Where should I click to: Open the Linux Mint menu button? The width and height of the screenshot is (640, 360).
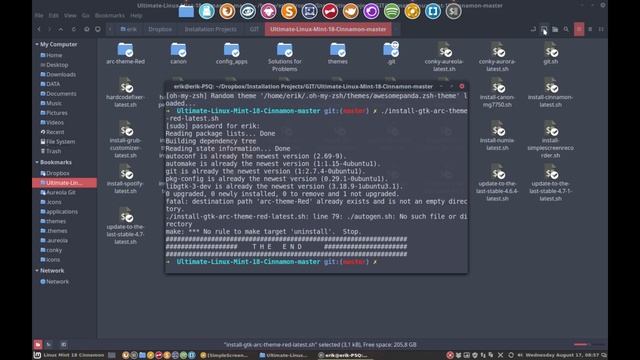coord(37,355)
